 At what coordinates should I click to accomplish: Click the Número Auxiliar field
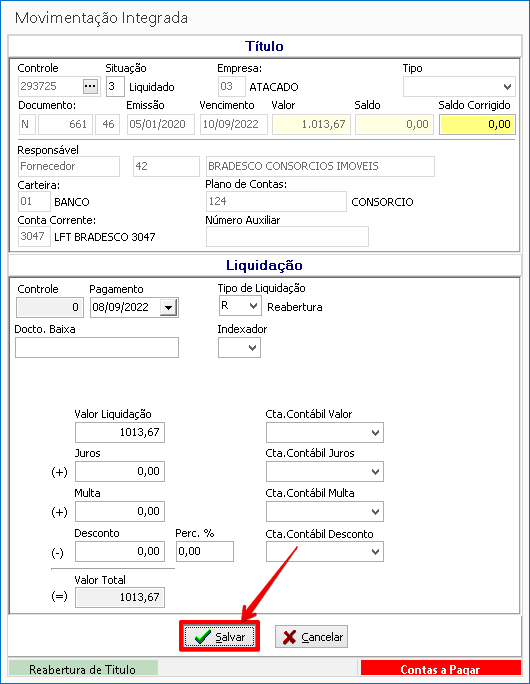(x=287, y=236)
